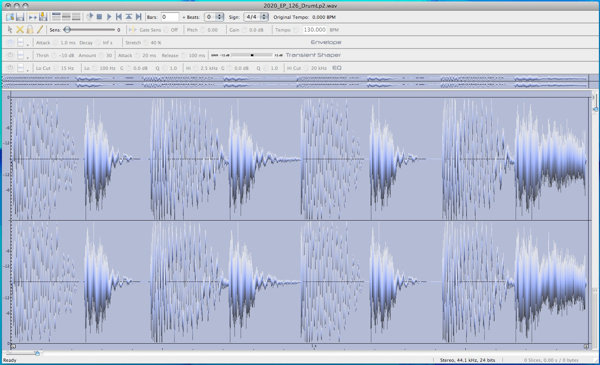The image size is (600, 365).
Task: Toggle EQ effect power button
Action: coord(10,68)
